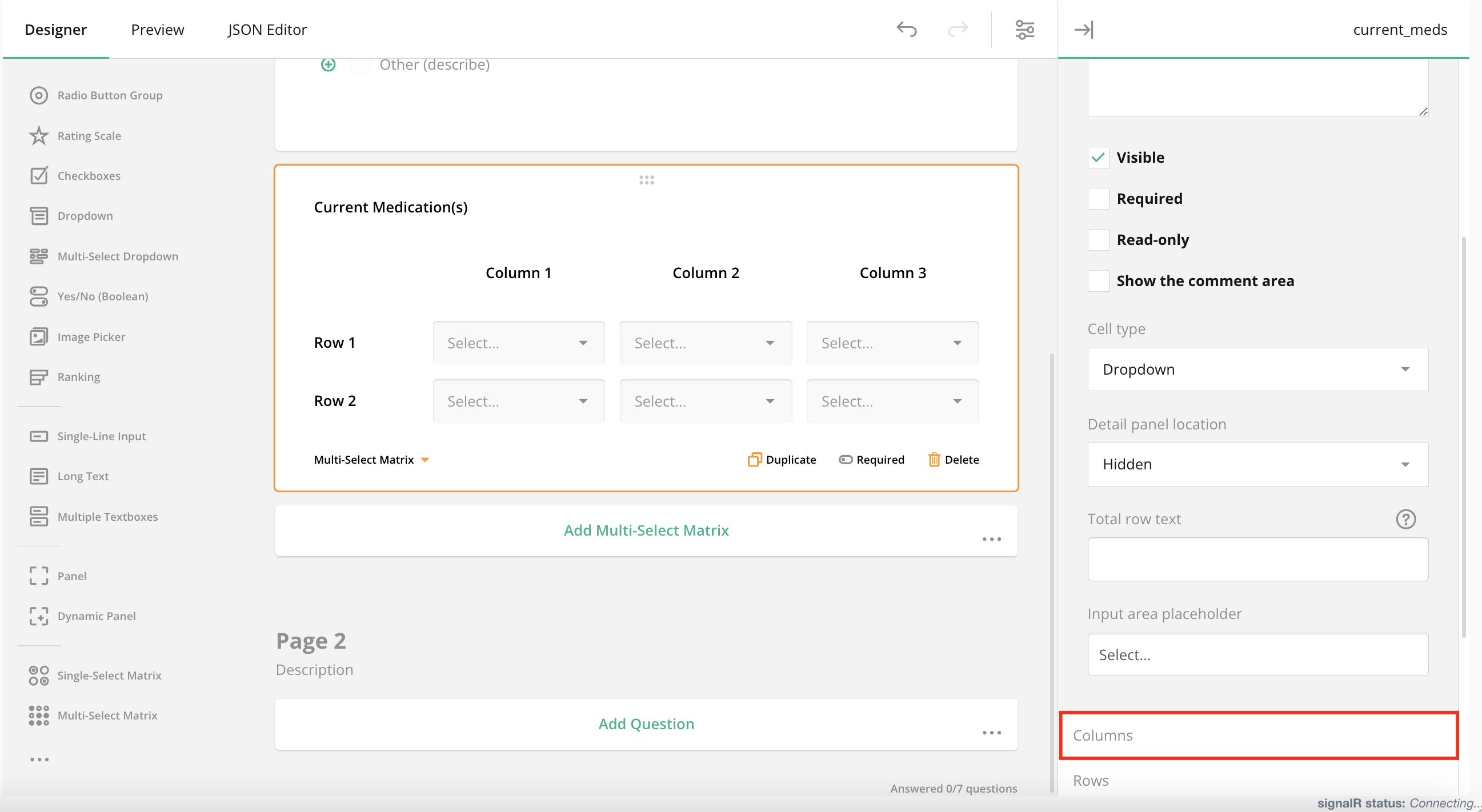This screenshot has width=1482, height=812.
Task: Switch to the Preview tab
Action: point(157,29)
